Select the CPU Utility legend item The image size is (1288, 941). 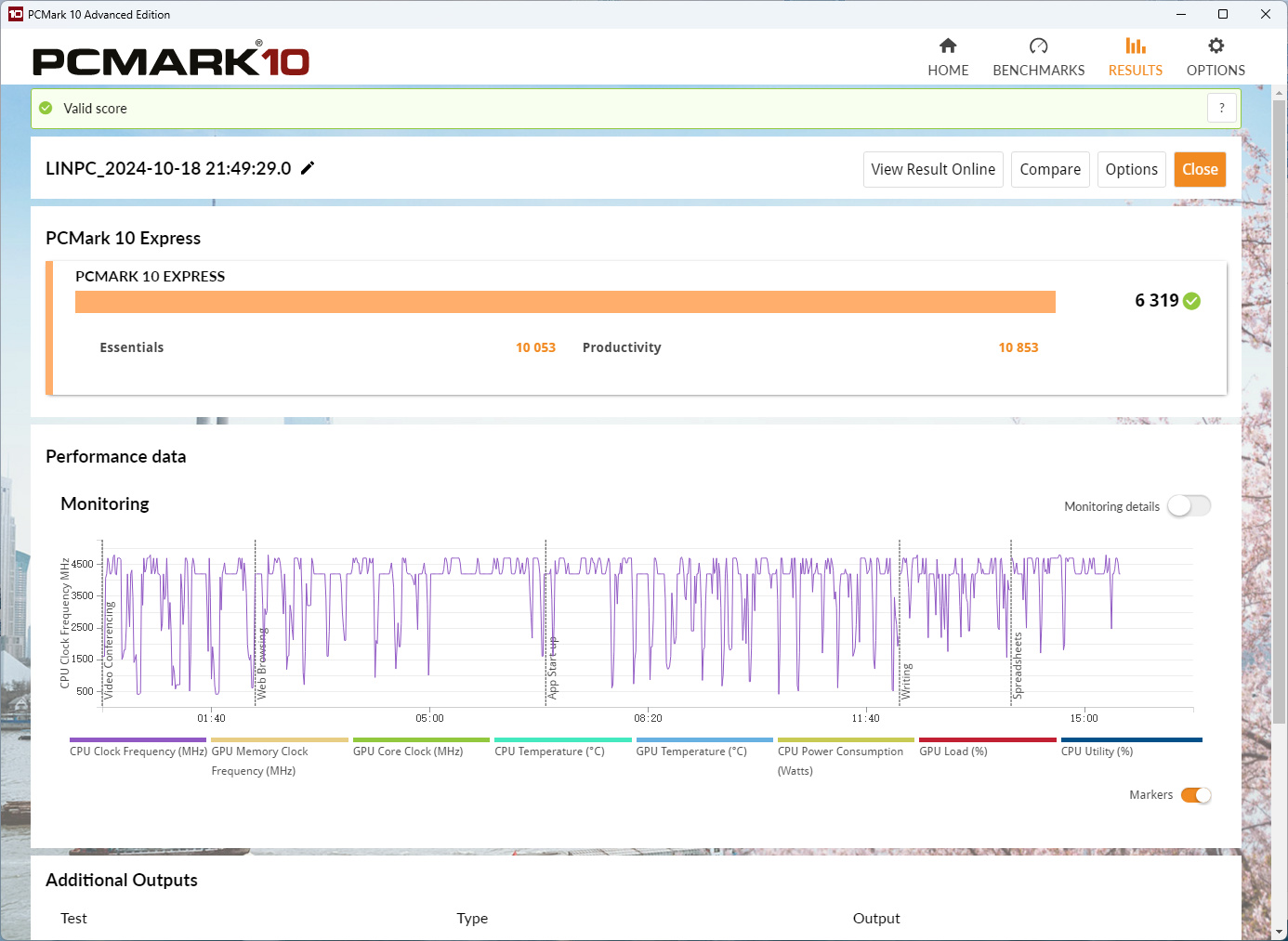click(1132, 749)
